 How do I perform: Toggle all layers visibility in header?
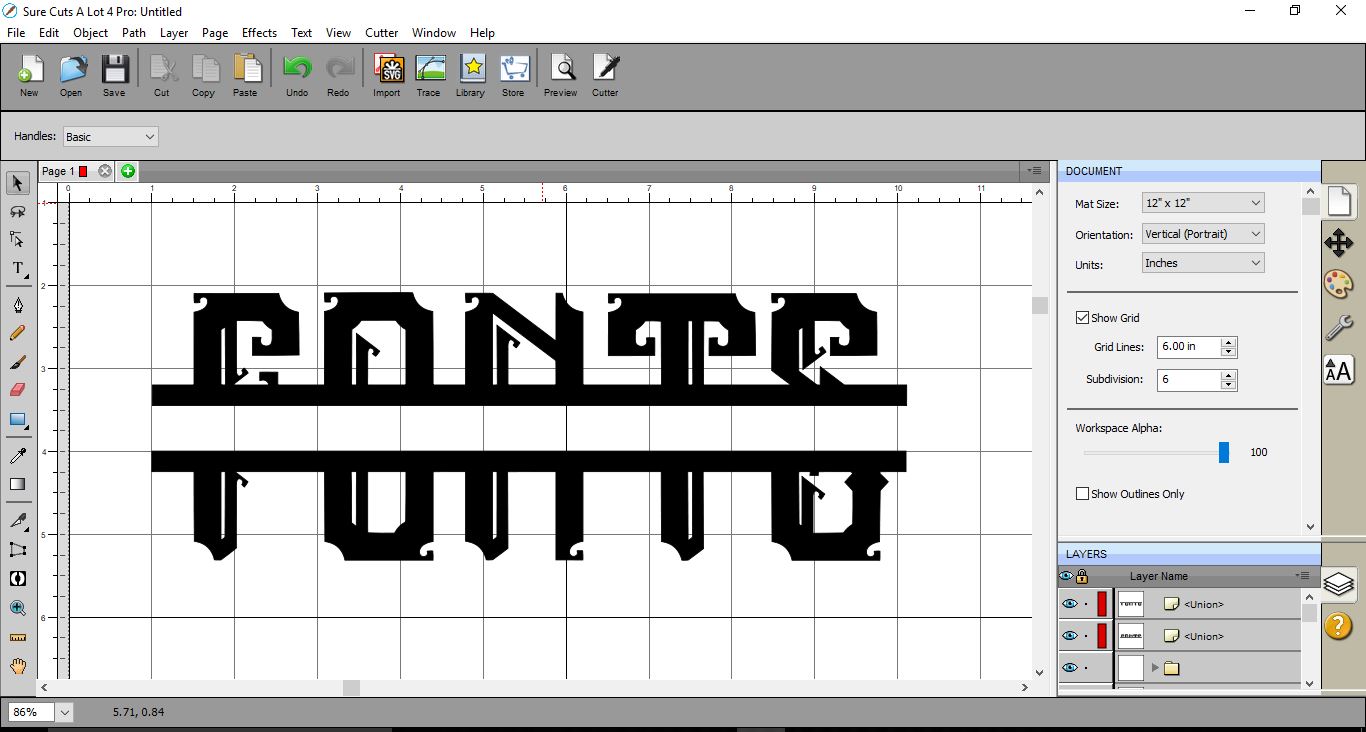[1066, 576]
